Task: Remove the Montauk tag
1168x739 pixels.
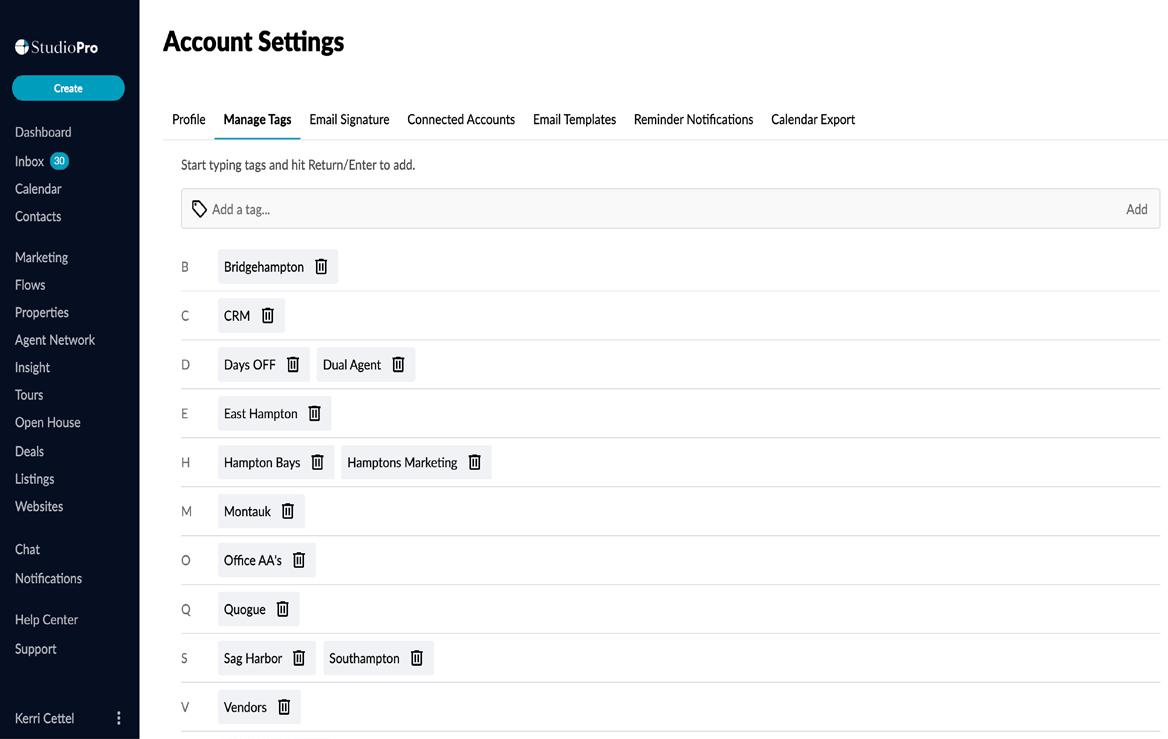Action: [x=288, y=511]
